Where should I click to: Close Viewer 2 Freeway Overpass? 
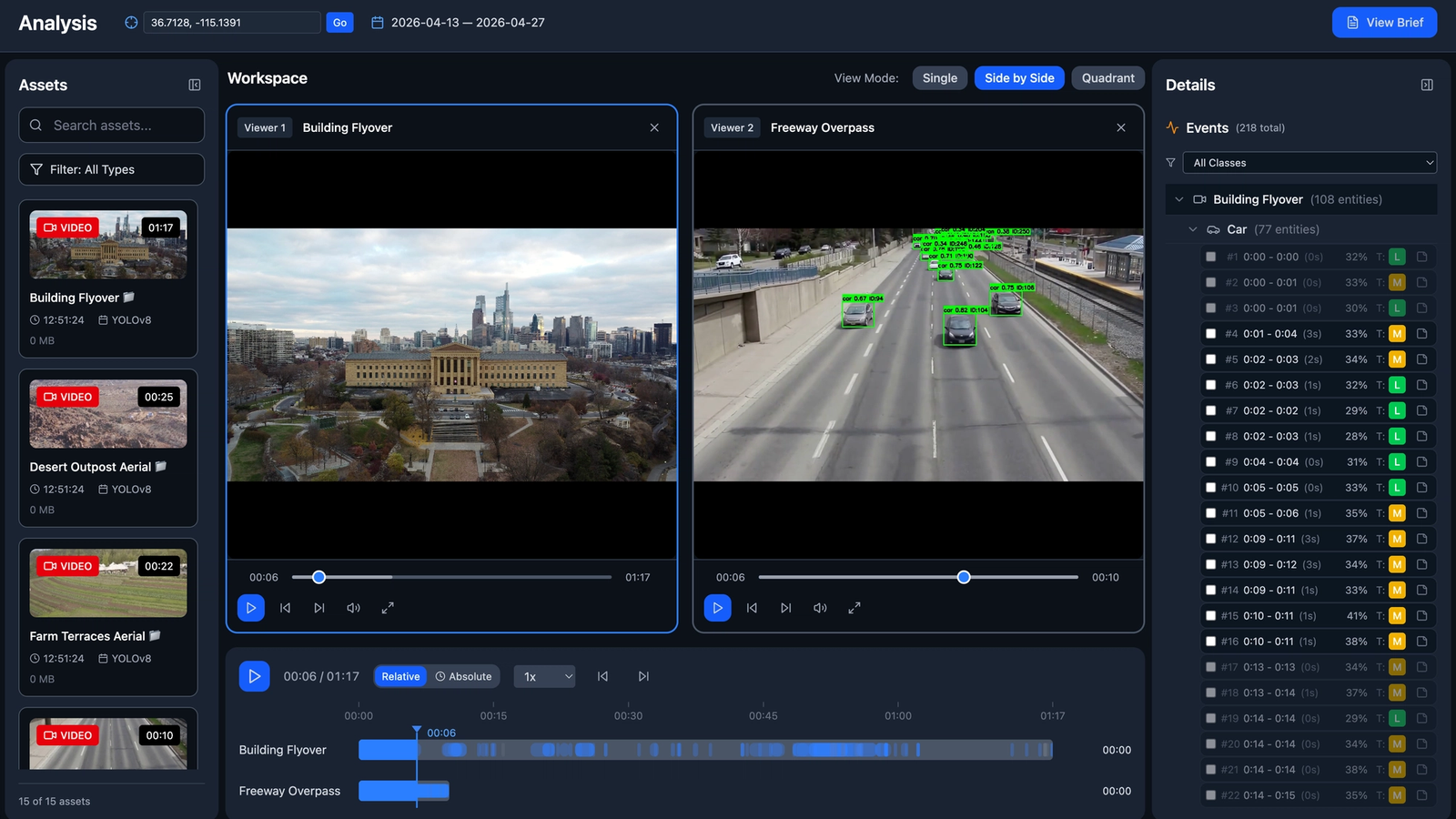(x=1121, y=127)
